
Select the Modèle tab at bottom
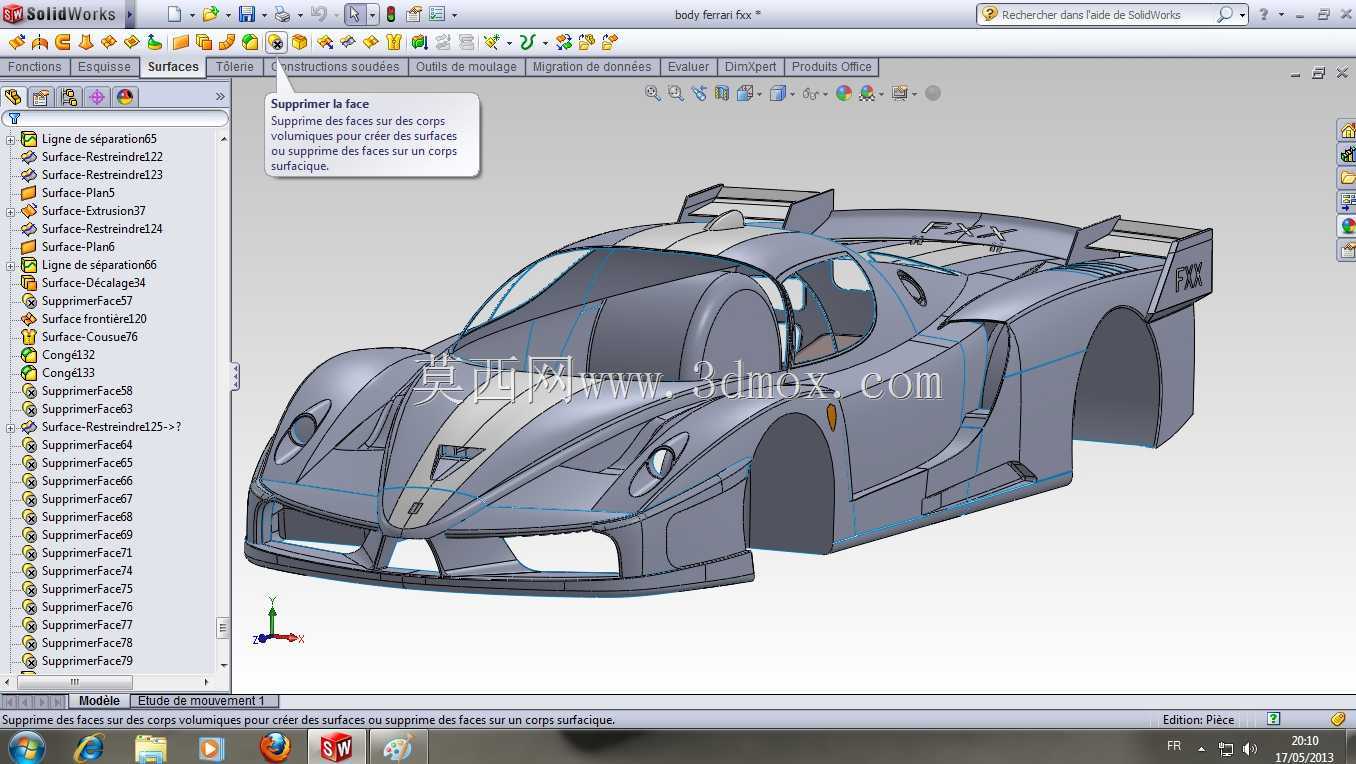(99, 701)
